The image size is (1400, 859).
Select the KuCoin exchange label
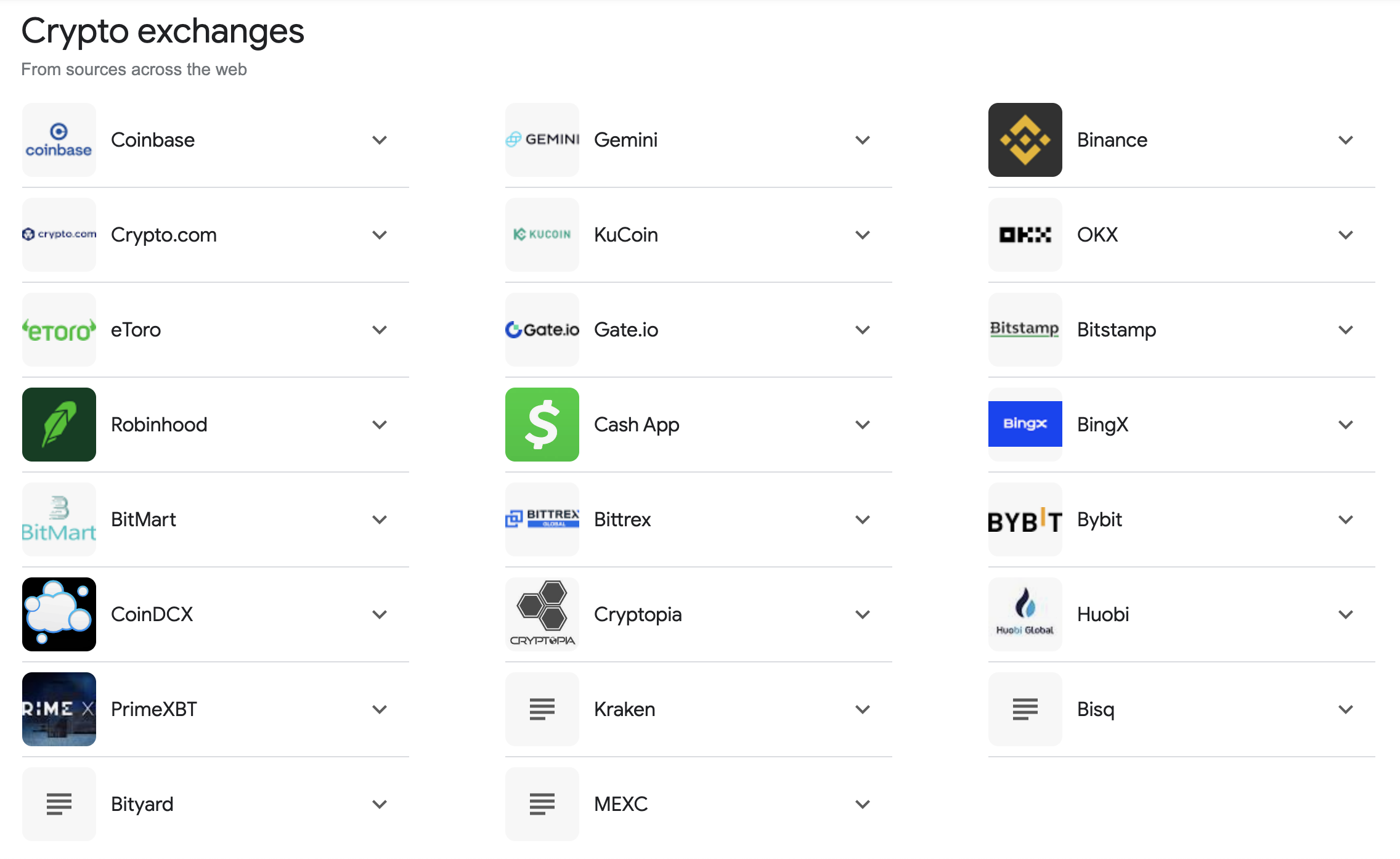(625, 235)
